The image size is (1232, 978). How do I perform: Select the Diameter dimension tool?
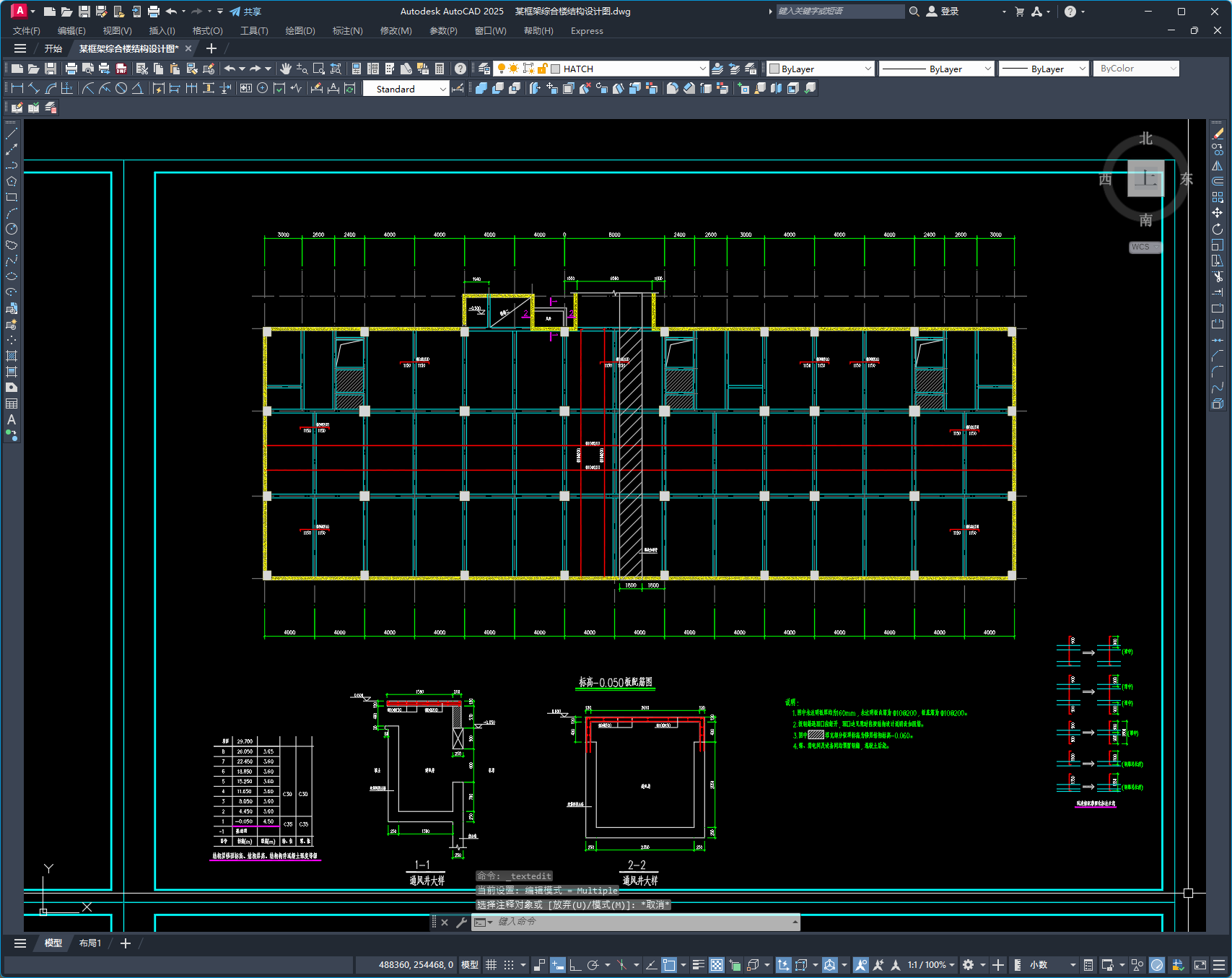click(121, 88)
